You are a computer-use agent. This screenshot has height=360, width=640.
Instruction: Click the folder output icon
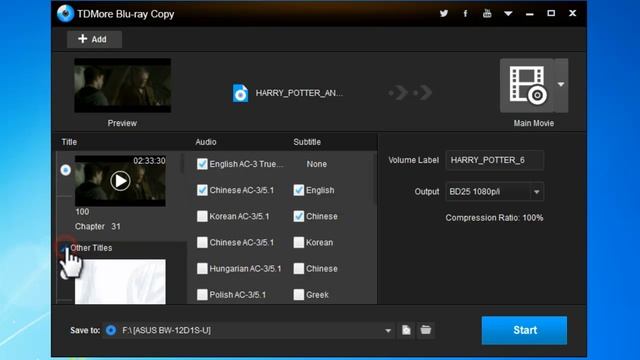(x=426, y=330)
